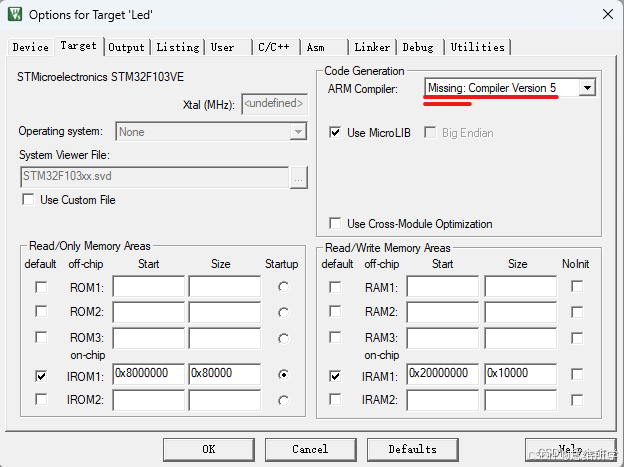624x467 pixels.
Task: Select ROM2 as startup region
Action: click(x=283, y=313)
